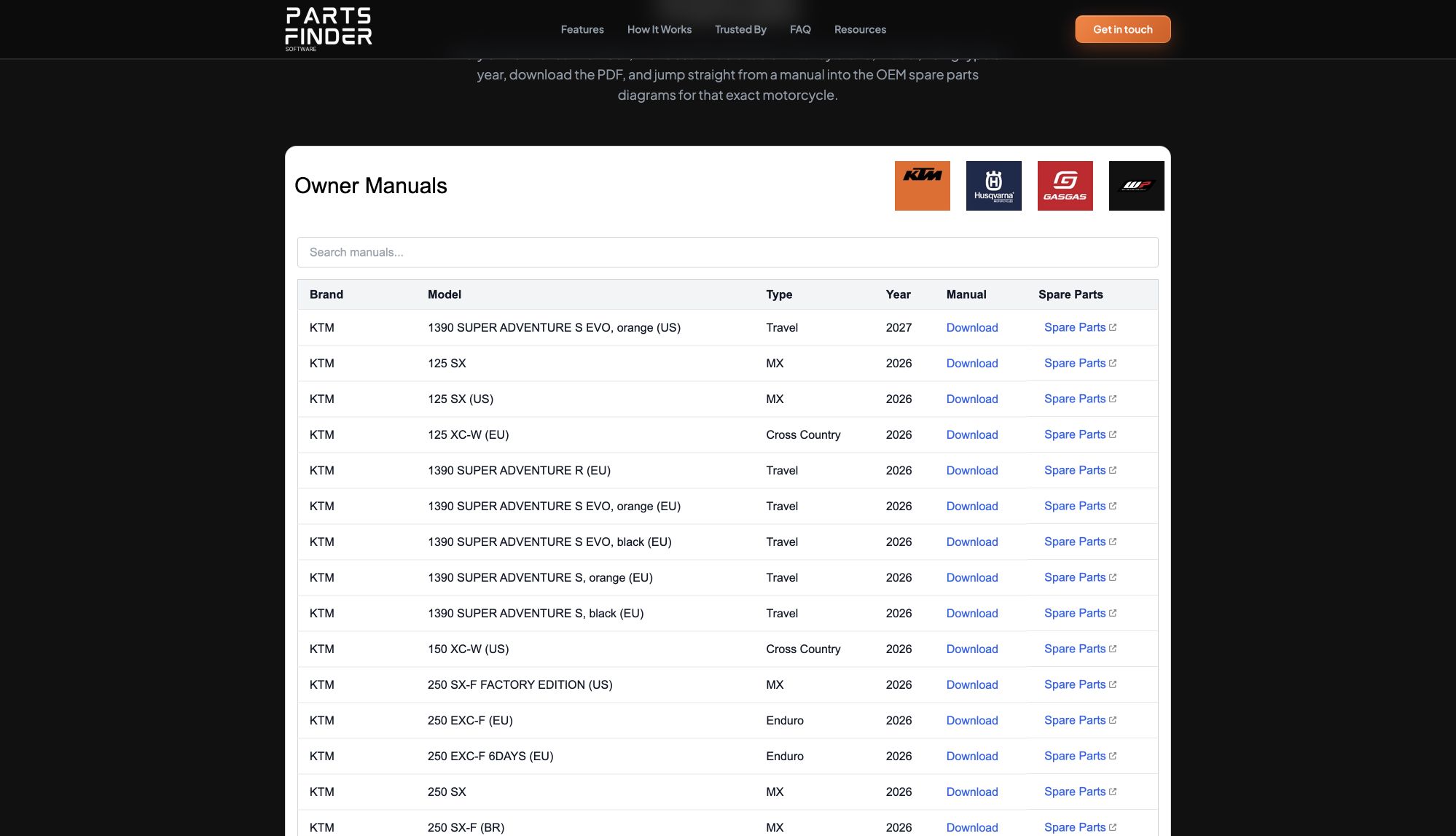Download the 150 XC-W (US) manual
1456x836 pixels.
[x=972, y=649]
